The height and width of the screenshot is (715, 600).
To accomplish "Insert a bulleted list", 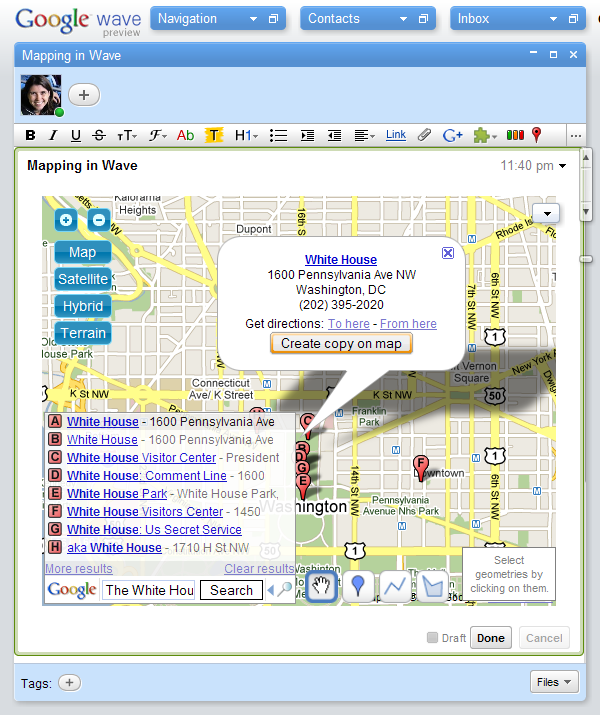I will [278, 135].
